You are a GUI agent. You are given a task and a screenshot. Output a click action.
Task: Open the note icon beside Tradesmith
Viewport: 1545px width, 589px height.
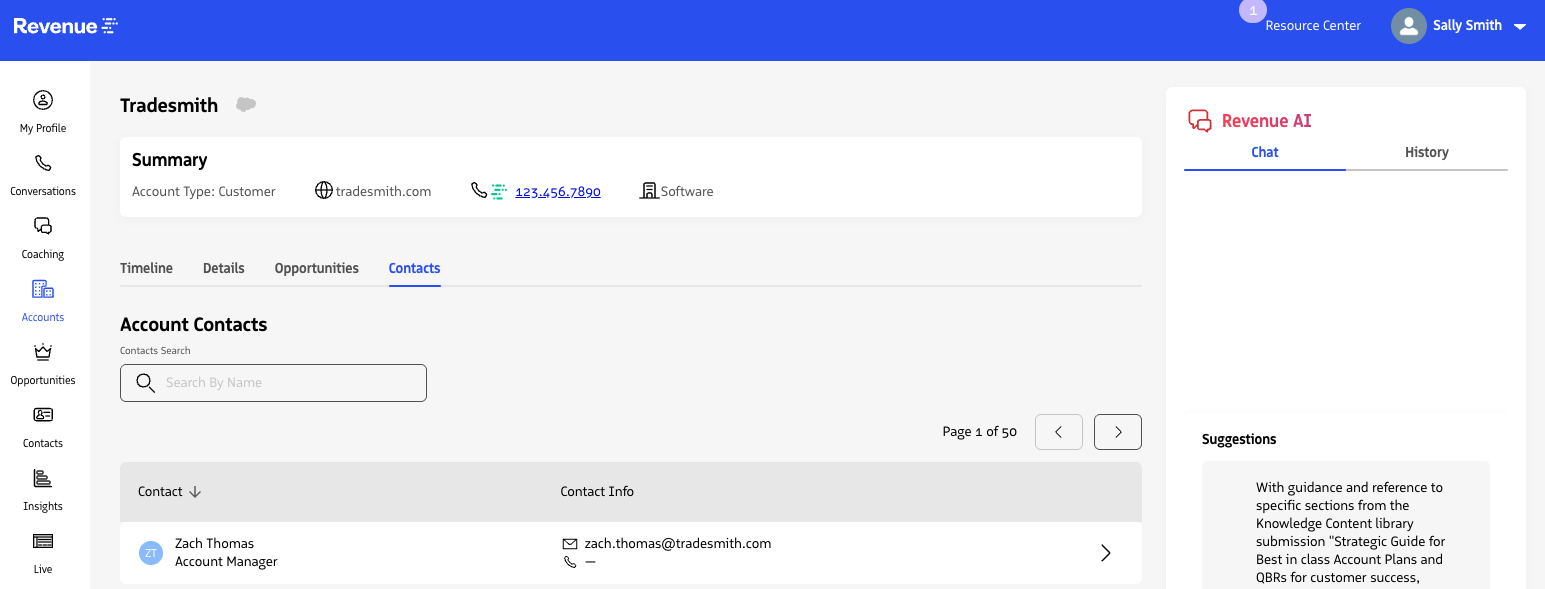click(245, 104)
